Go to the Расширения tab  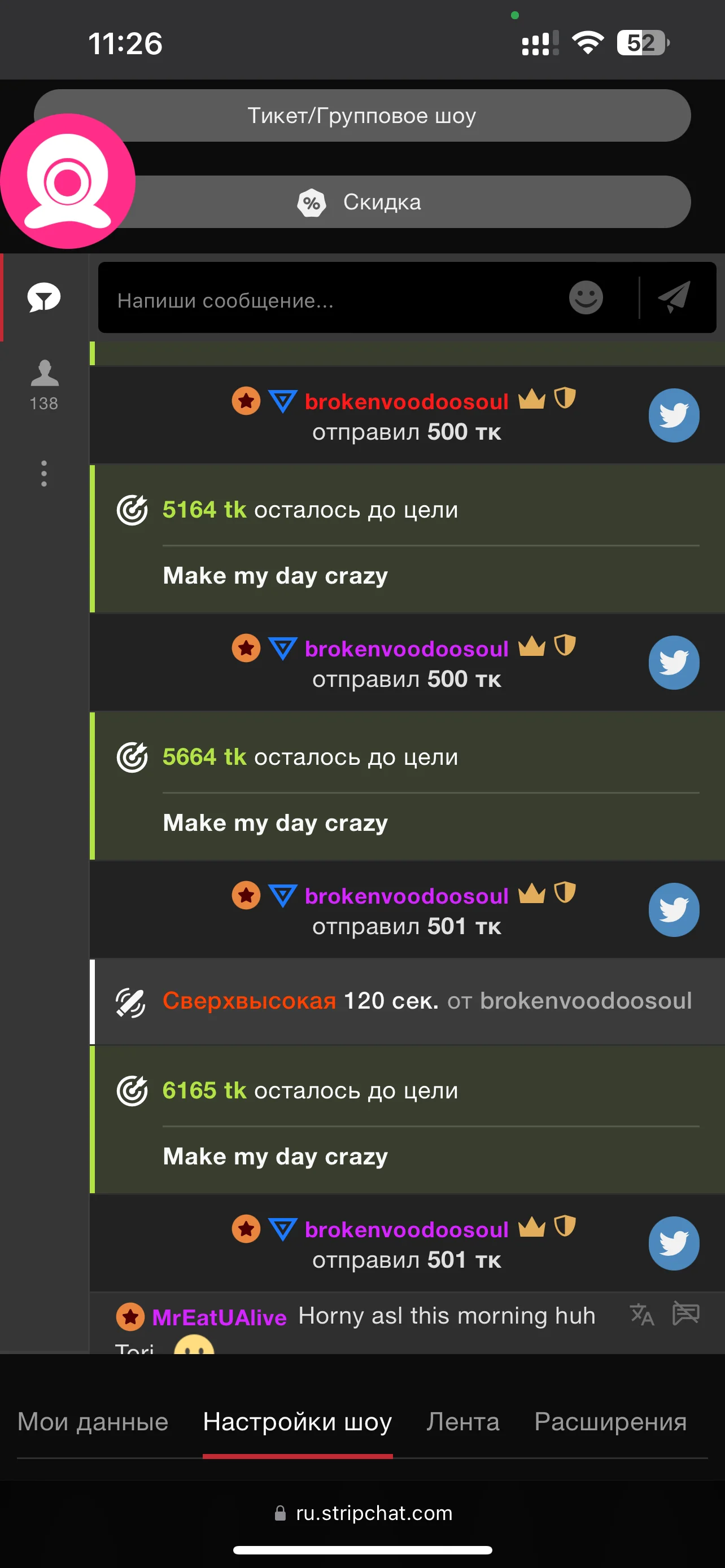(610, 1421)
